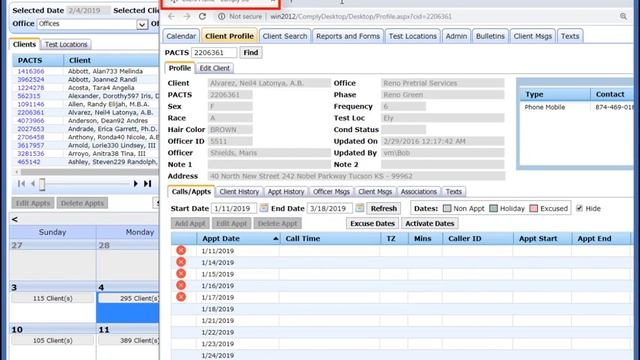Click the Holiday color legend box
This screenshot has width=640, height=360.
click(x=493, y=209)
